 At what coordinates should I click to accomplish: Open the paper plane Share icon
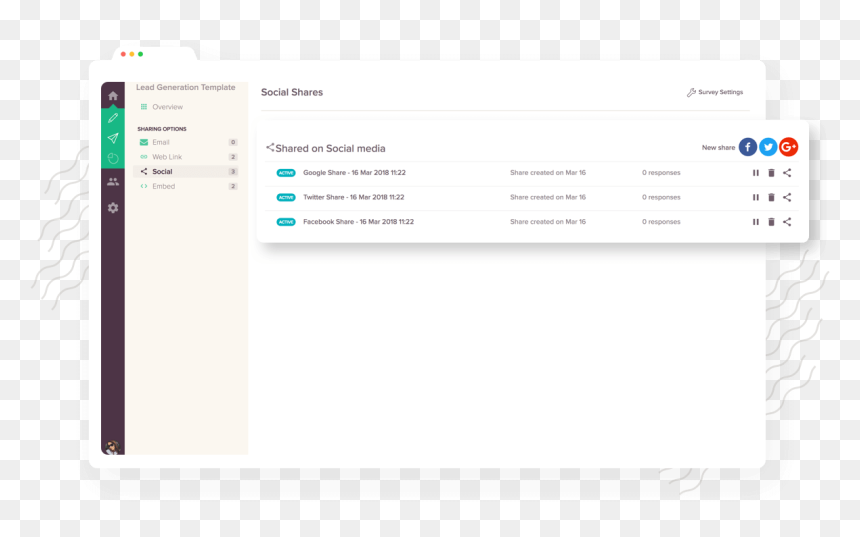(x=112, y=138)
